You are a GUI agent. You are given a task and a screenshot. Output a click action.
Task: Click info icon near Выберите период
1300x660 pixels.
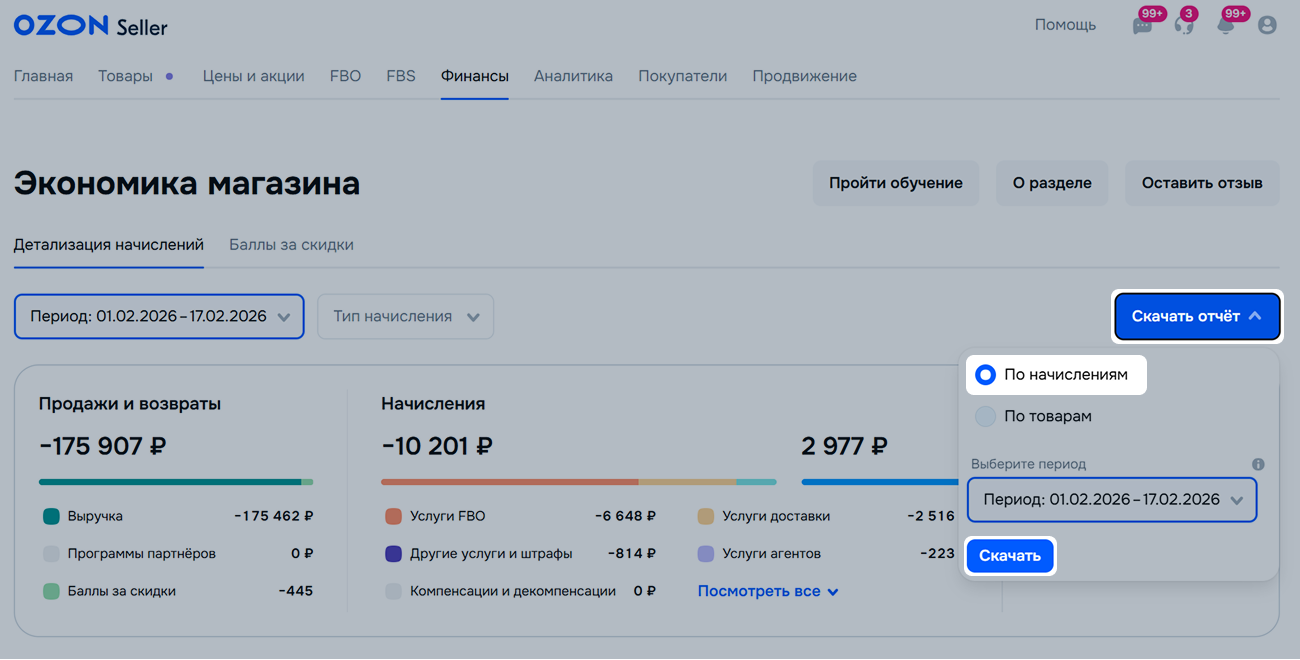click(1258, 464)
